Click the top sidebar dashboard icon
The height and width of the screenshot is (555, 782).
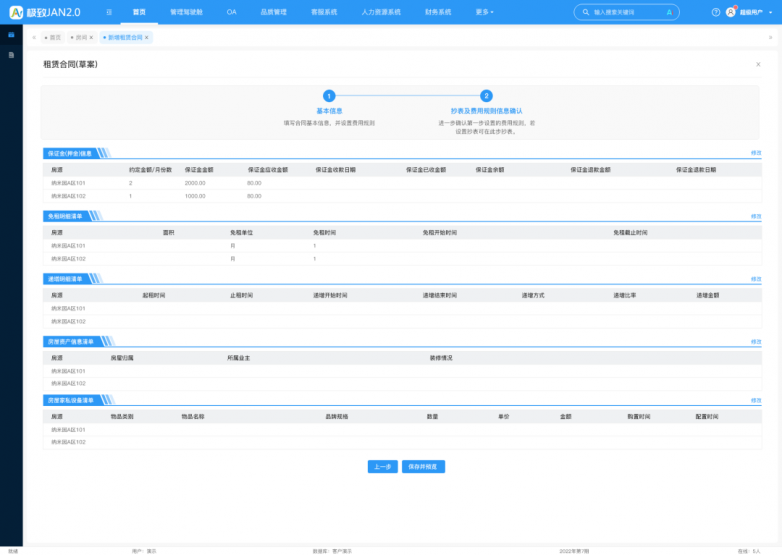coord(11,35)
